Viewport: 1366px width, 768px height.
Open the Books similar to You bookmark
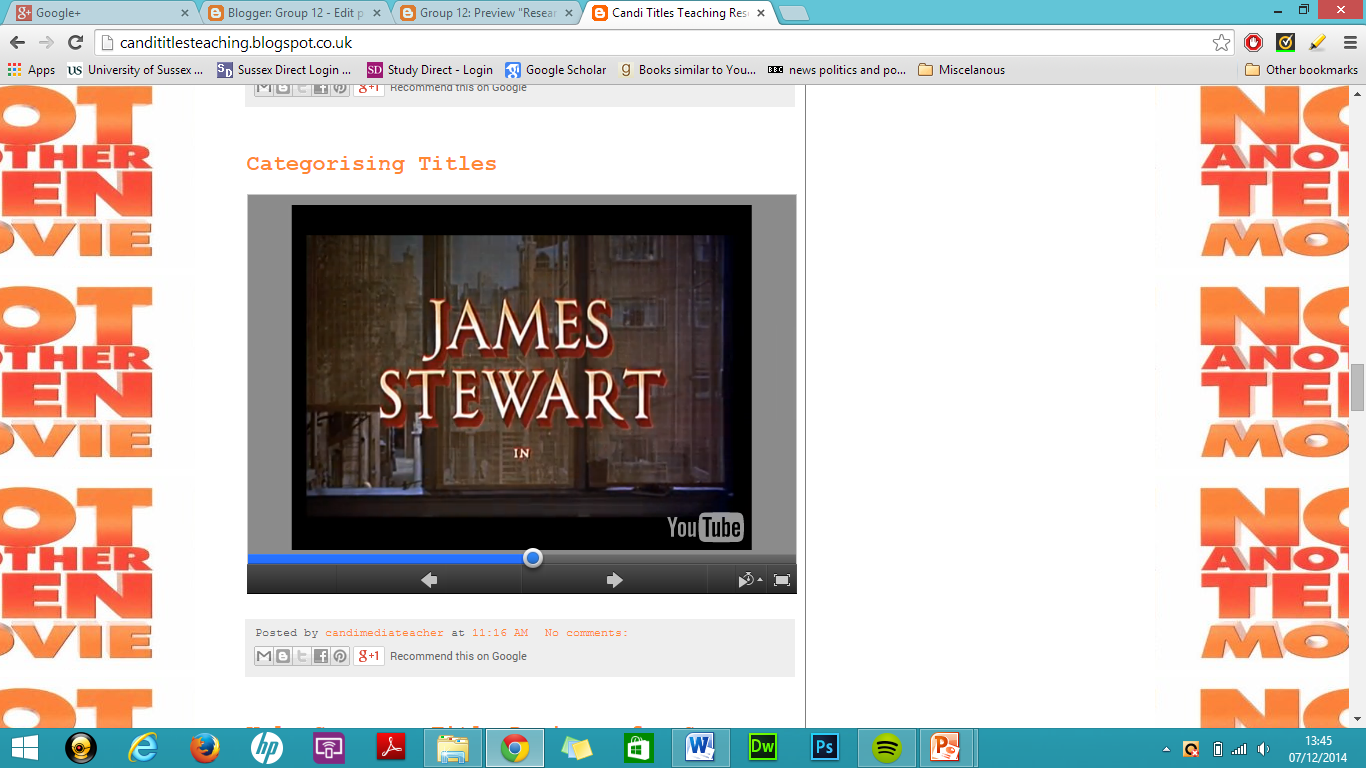point(688,70)
